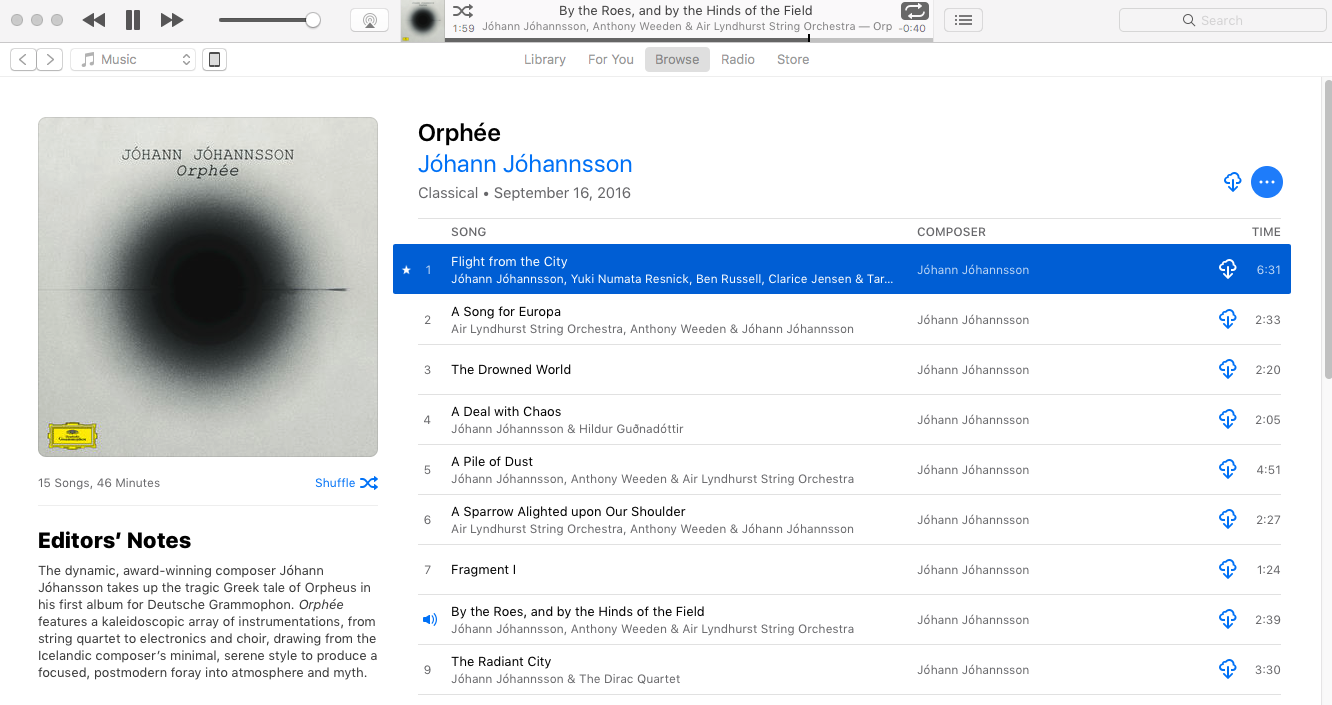Switch to the For You tab

(611, 60)
